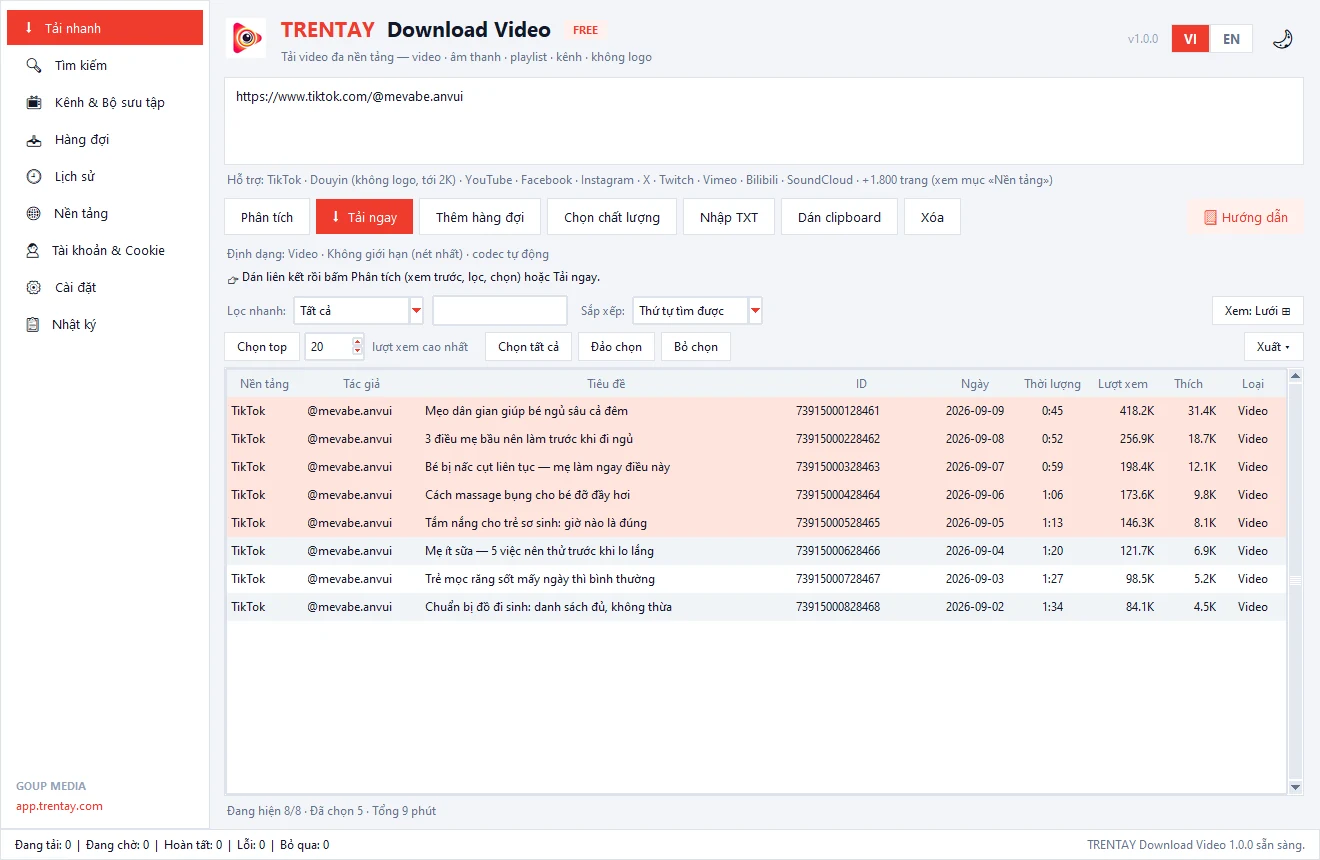Open Tải nhanh in the sidebar
1320x860 pixels.
pos(105,28)
